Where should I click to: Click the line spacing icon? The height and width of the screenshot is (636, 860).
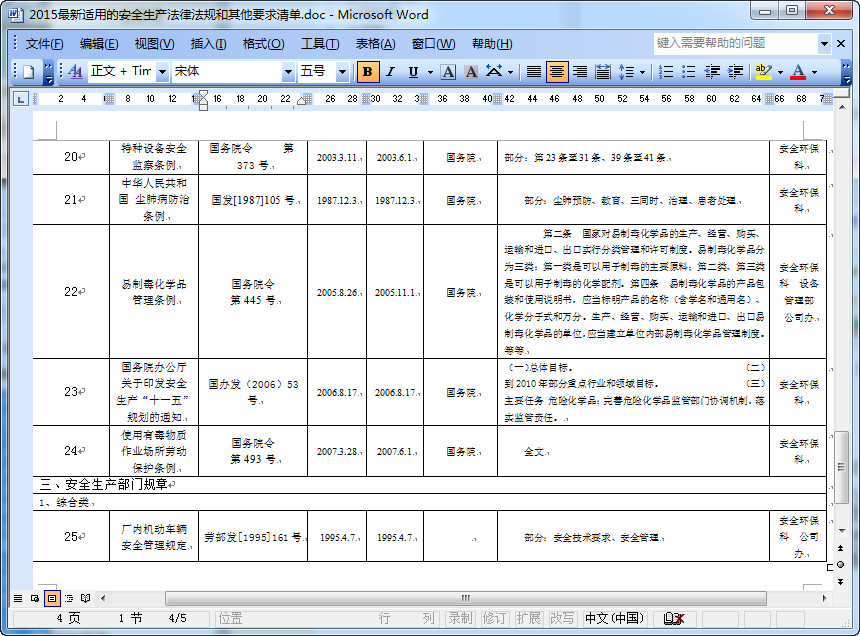tap(626, 72)
